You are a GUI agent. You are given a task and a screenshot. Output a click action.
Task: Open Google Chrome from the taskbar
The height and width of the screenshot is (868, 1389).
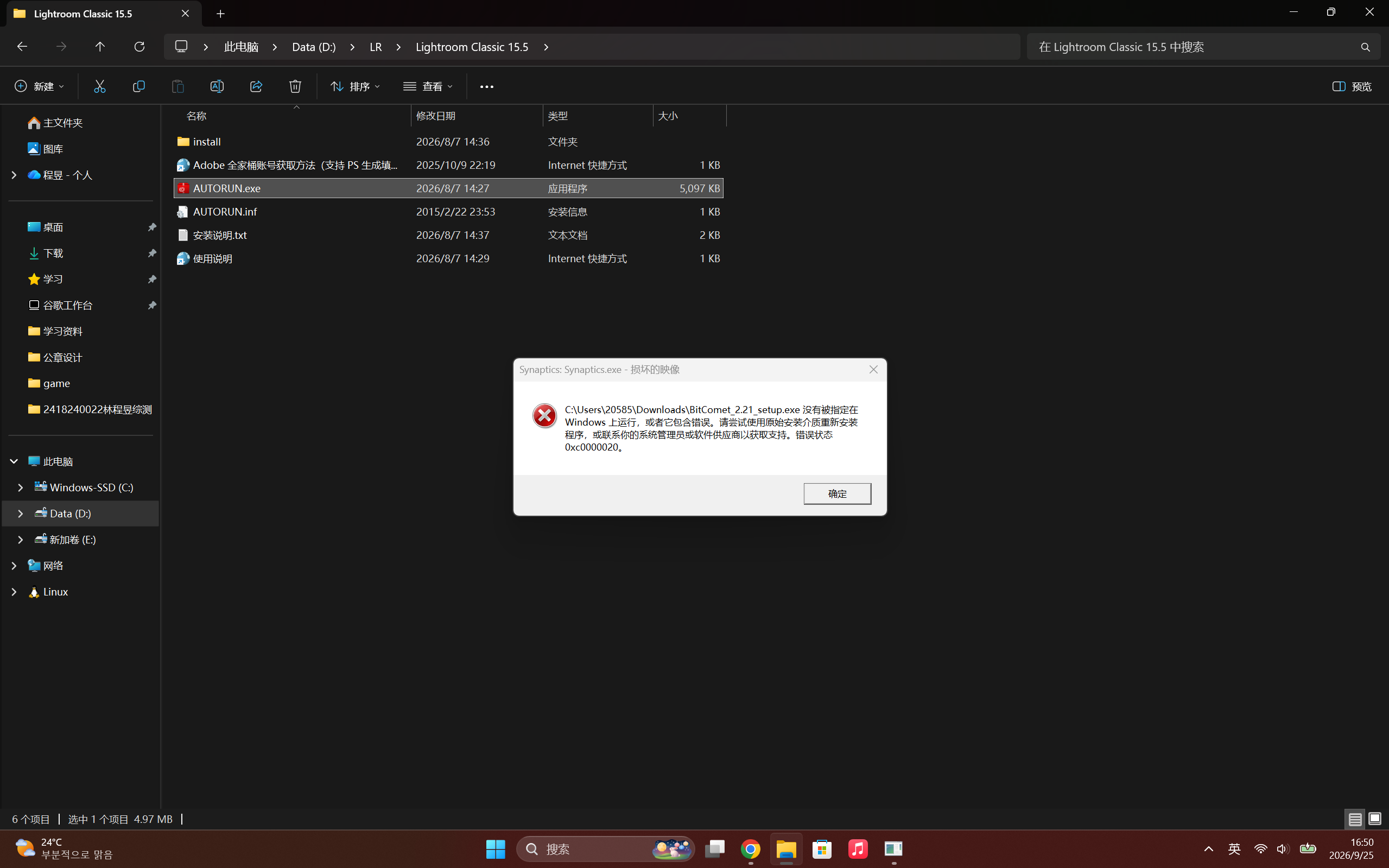click(x=751, y=848)
